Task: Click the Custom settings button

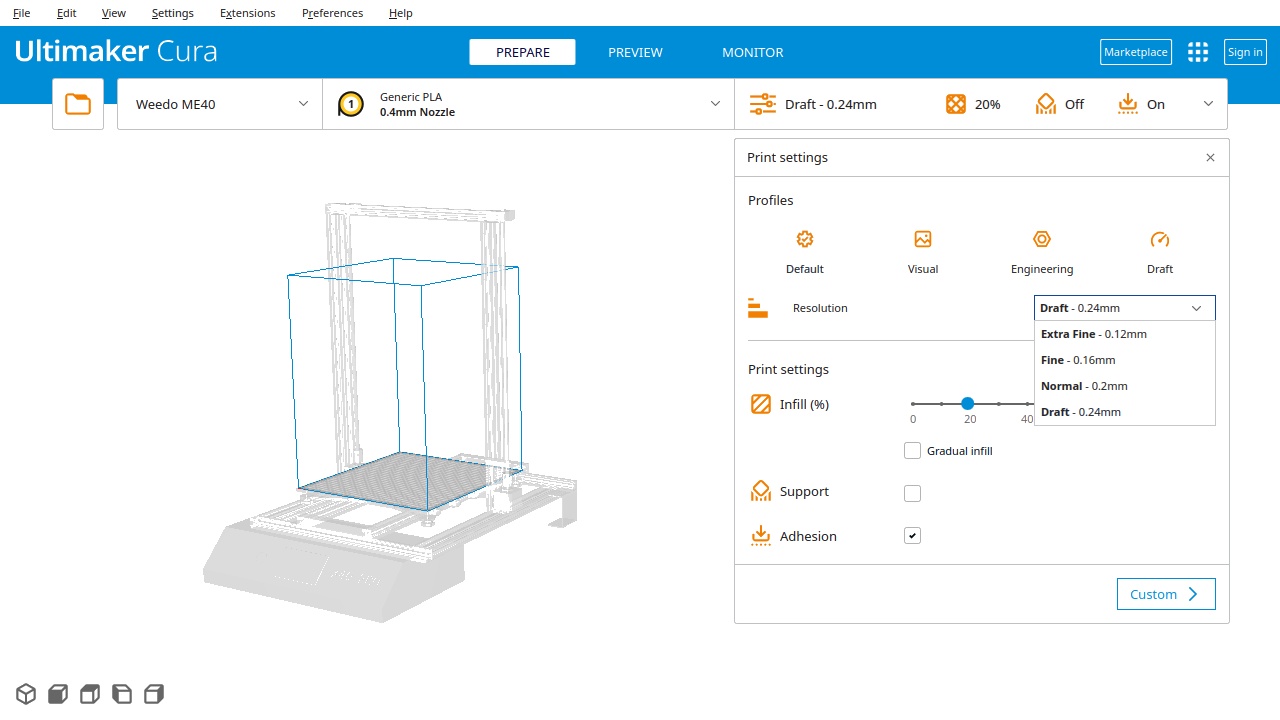Action: (1166, 594)
